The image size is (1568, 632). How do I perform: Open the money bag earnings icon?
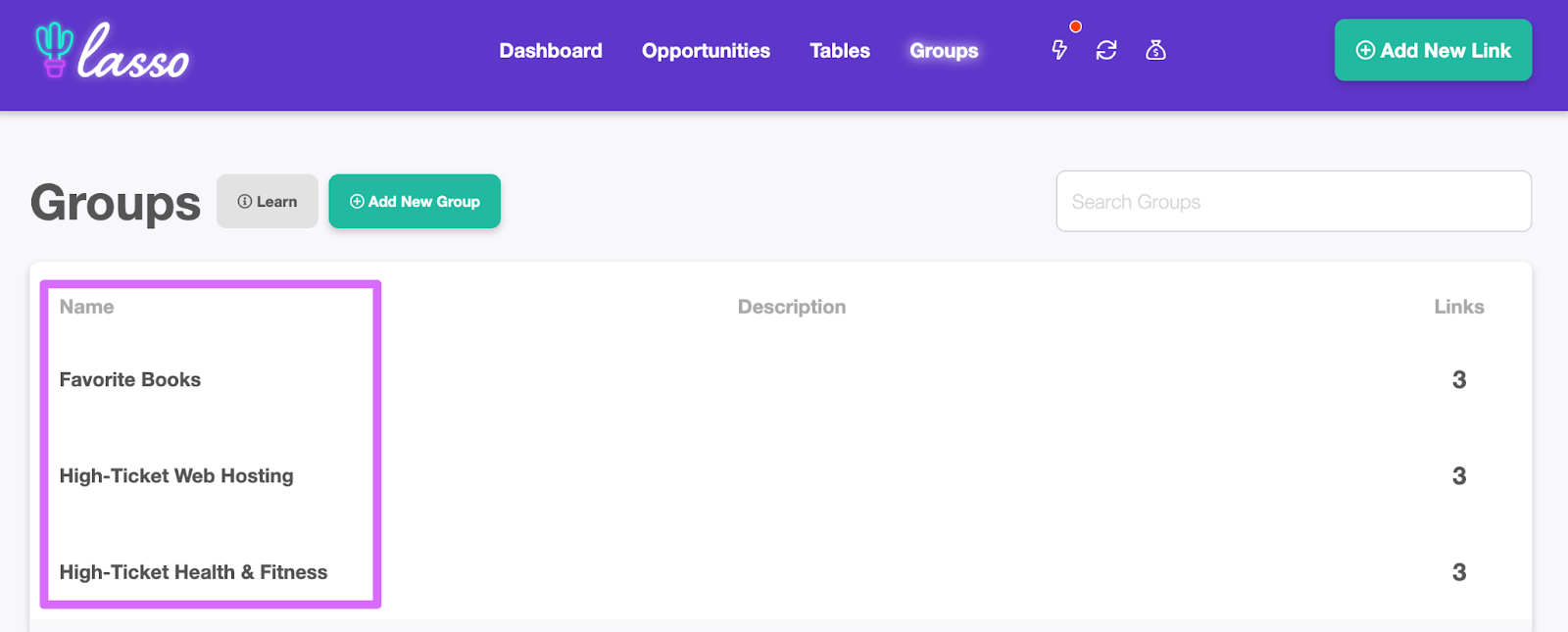tap(1156, 50)
